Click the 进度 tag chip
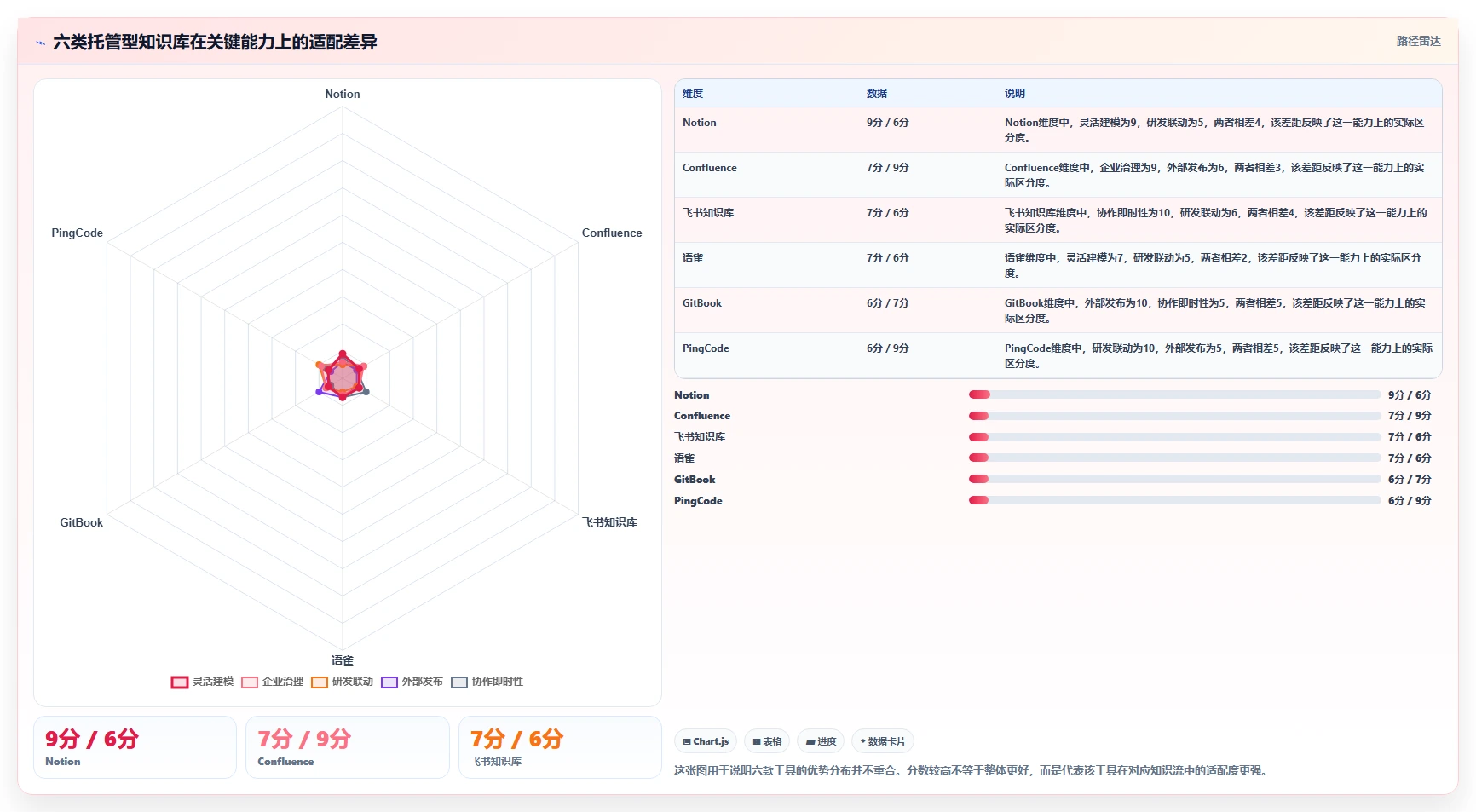The image size is (1476, 812). tap(821, 741)
